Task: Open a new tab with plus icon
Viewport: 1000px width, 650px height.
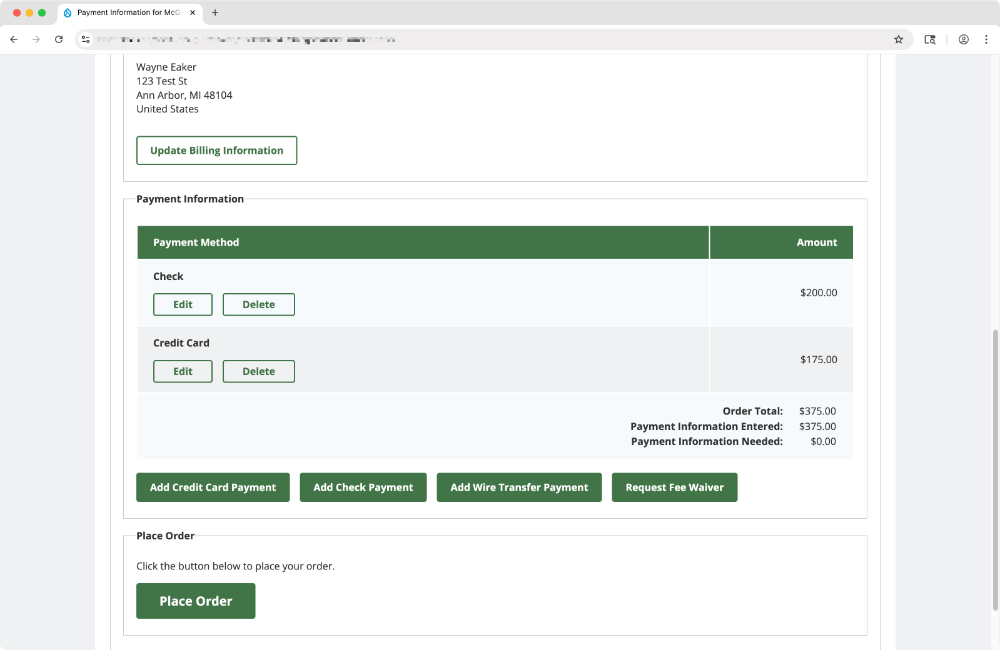Action: [x=215, y=13]
